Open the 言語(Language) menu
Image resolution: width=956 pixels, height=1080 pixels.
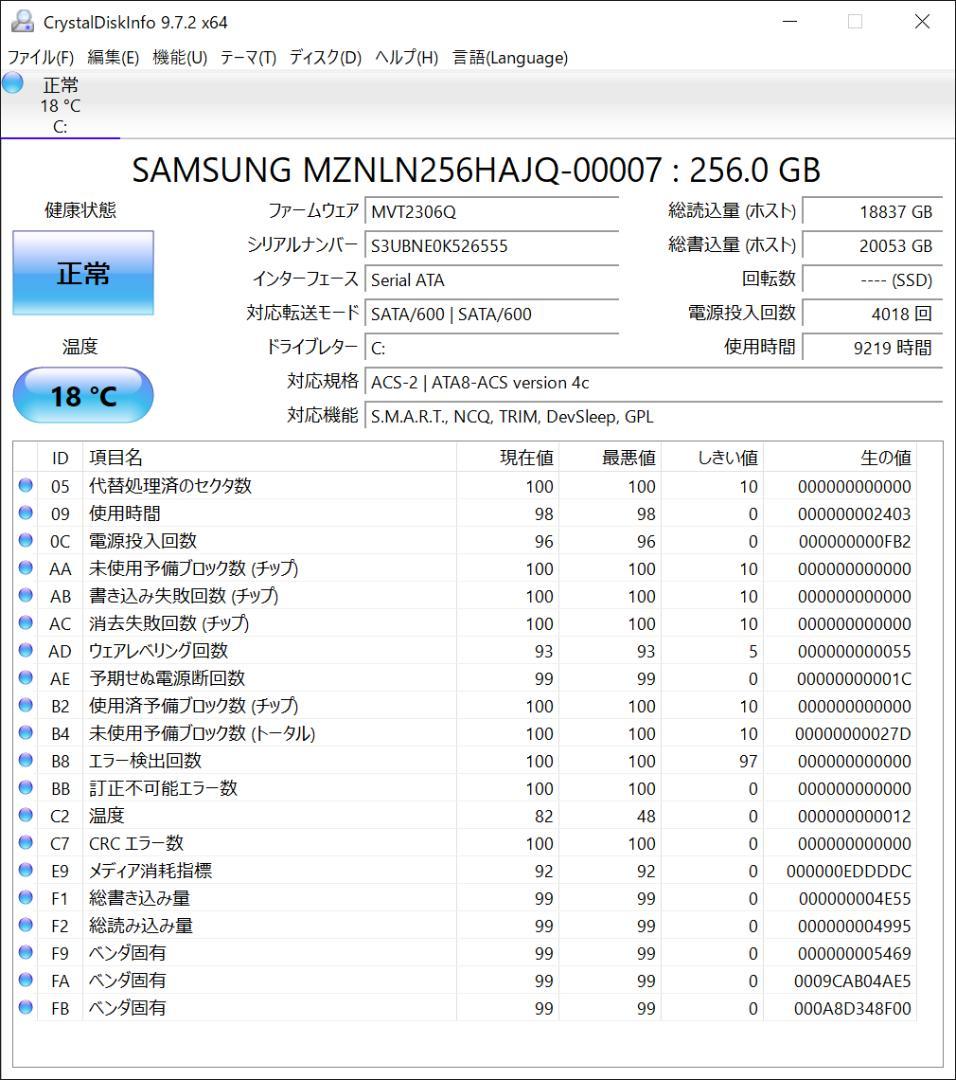pyautogui.click(x=511, y=58)
